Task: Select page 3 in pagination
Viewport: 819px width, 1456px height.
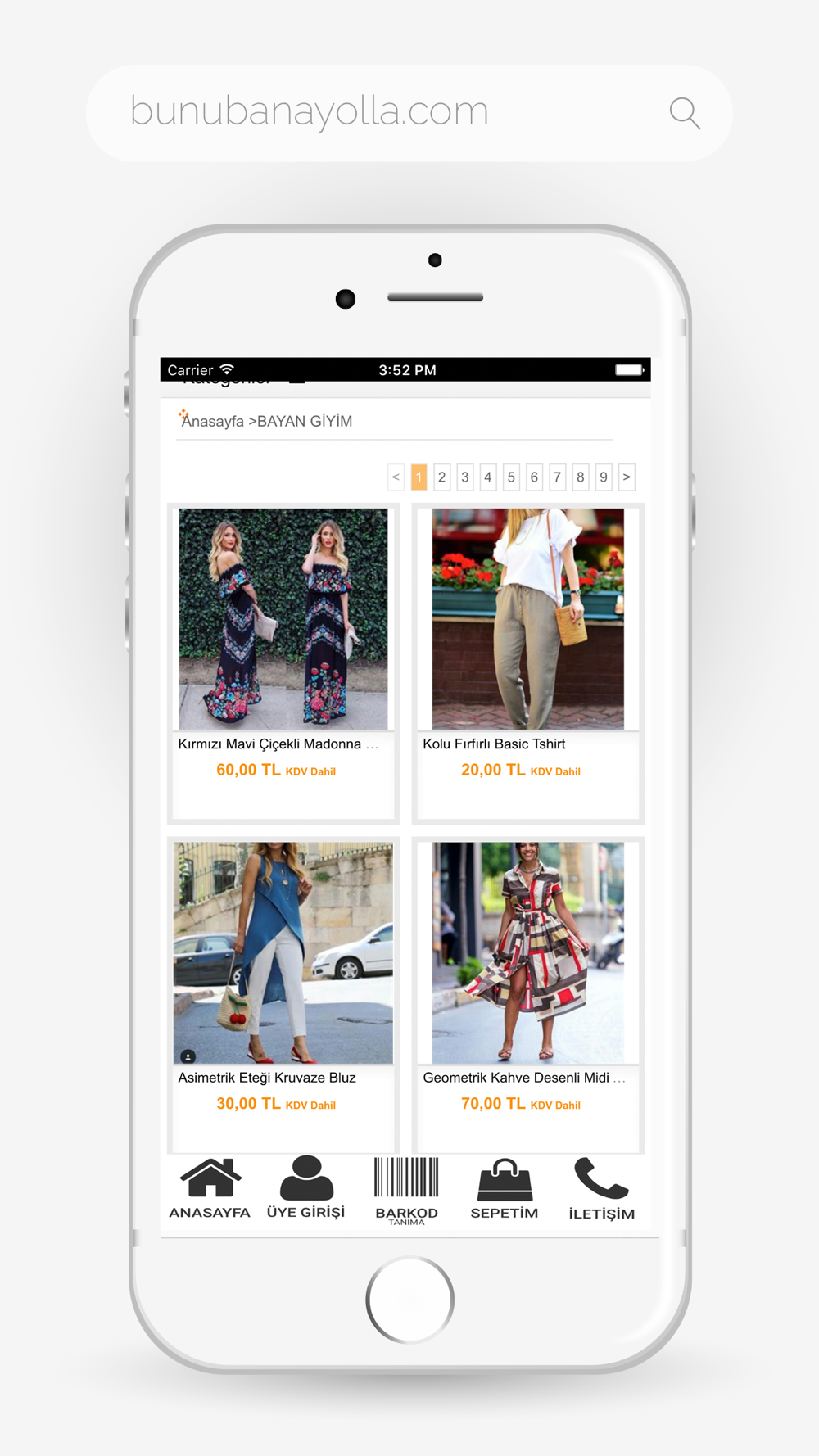Action: click(x=464, y=477)
